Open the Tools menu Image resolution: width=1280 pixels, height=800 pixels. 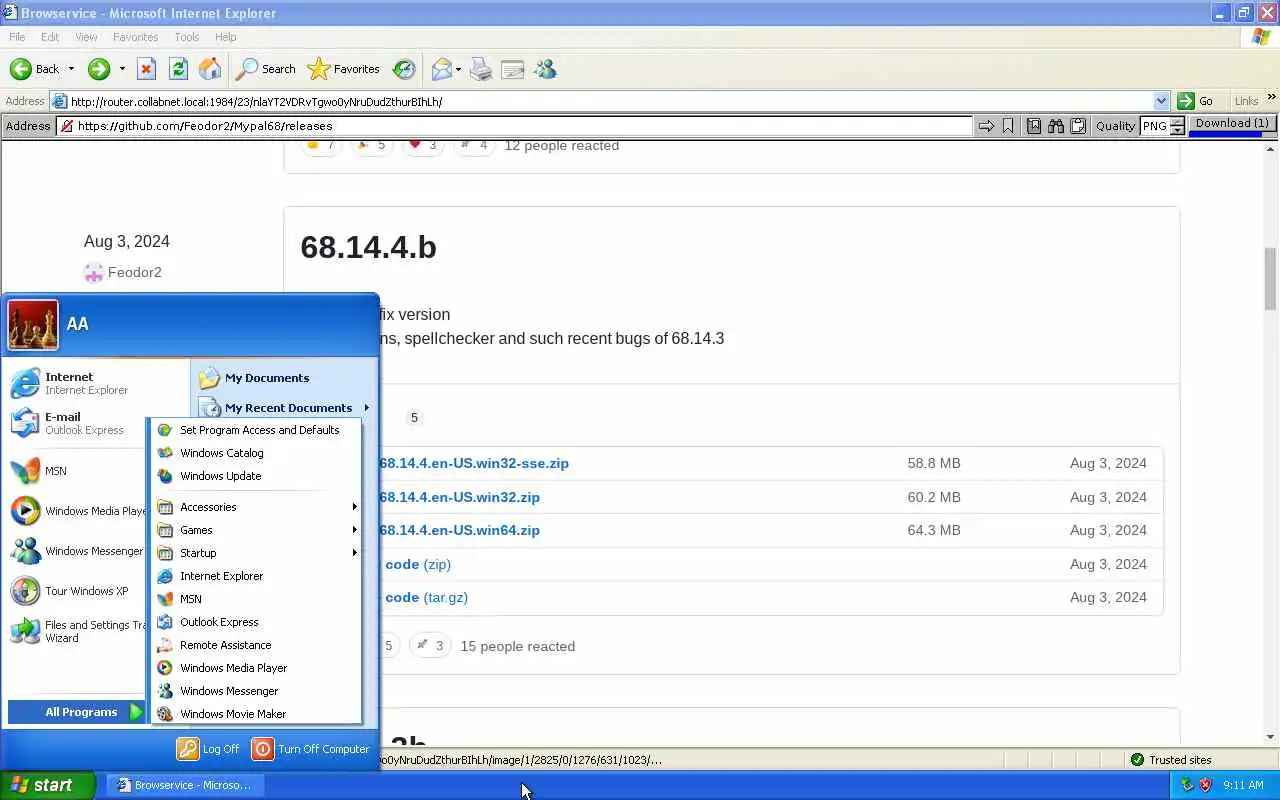[x=187, y=37]
